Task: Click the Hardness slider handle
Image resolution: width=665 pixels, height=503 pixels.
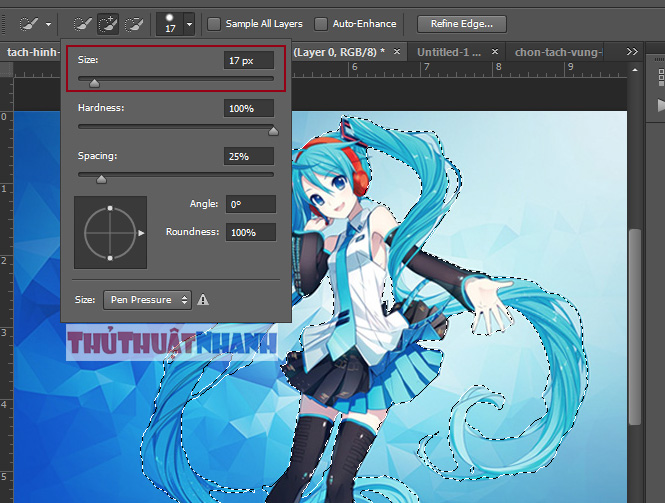Action: pos(273,131)
